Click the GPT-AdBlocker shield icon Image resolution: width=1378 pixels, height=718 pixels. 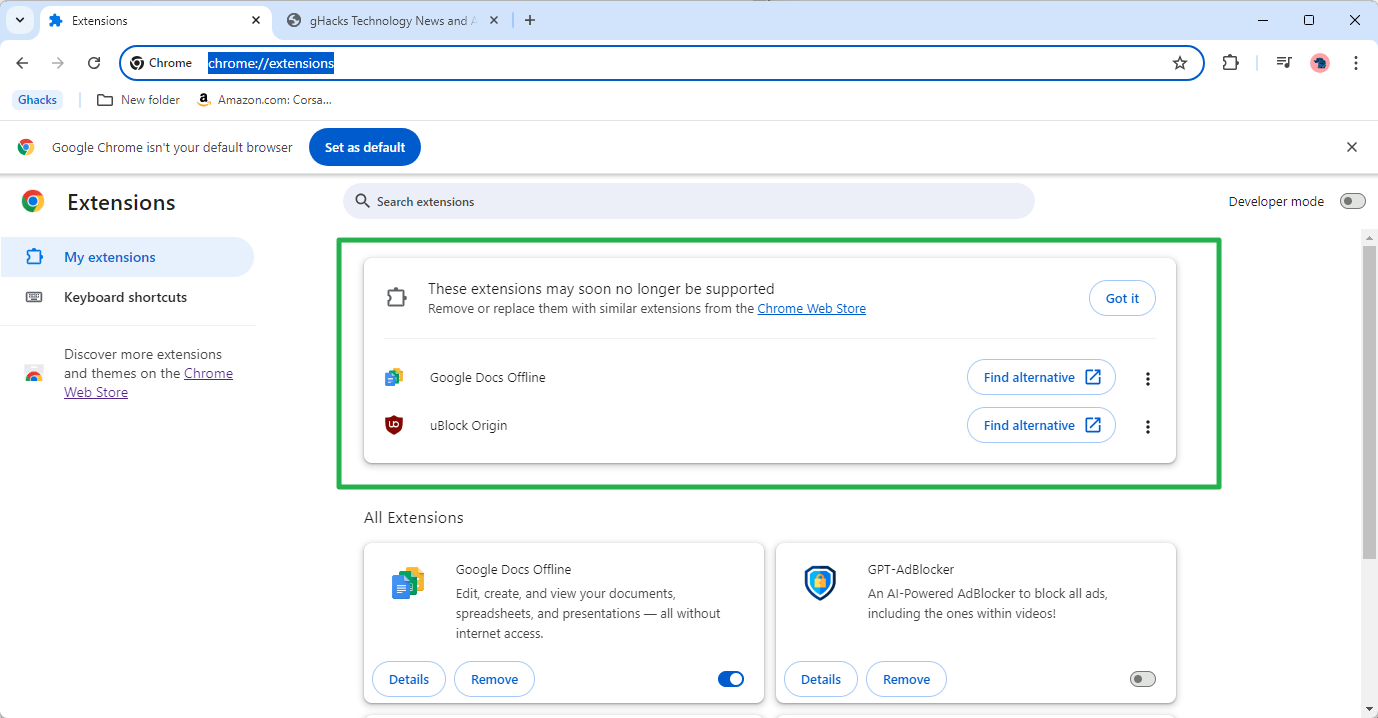820,582
